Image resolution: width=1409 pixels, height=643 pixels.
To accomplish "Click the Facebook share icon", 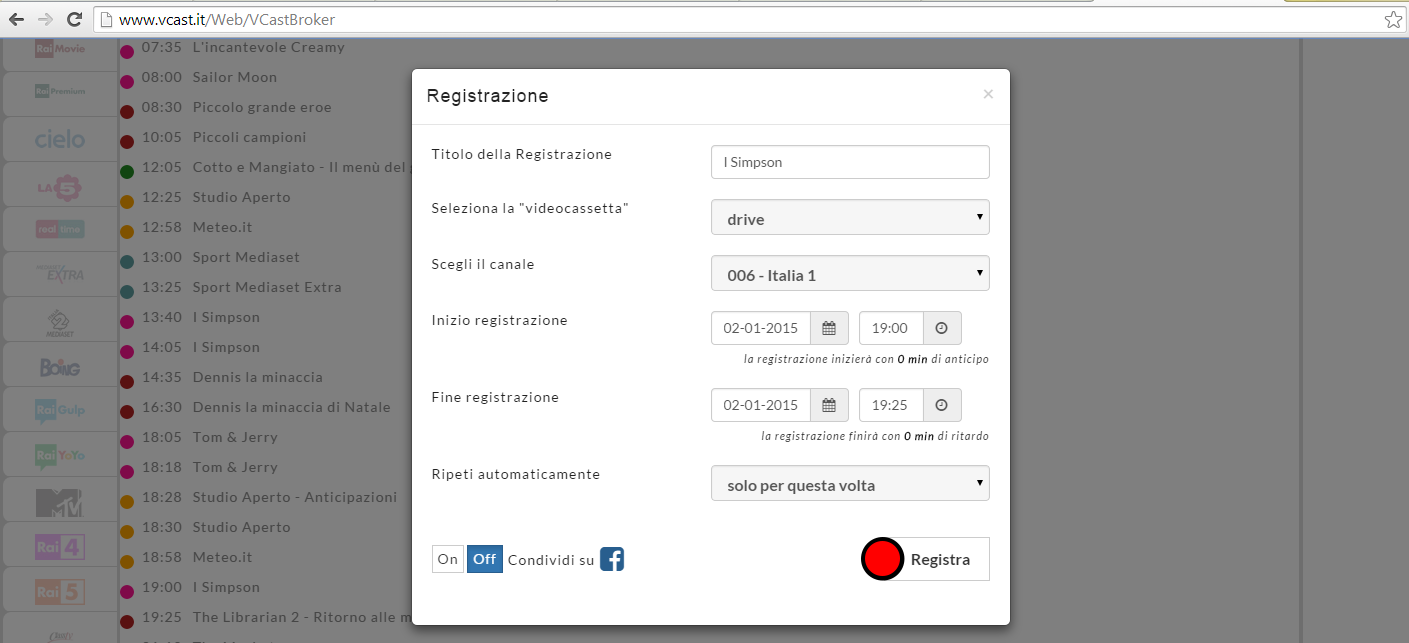I will 612,559.
